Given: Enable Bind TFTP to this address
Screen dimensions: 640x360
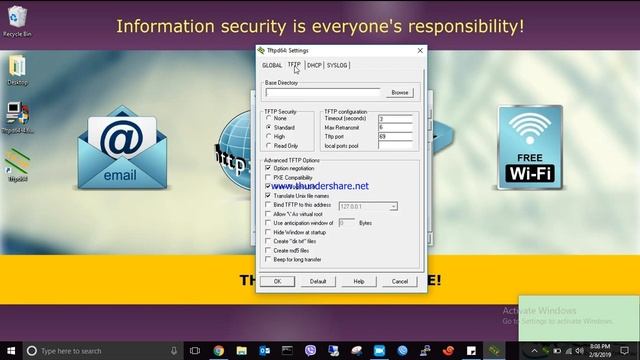Looking at the screenshot, I should 268,205.
